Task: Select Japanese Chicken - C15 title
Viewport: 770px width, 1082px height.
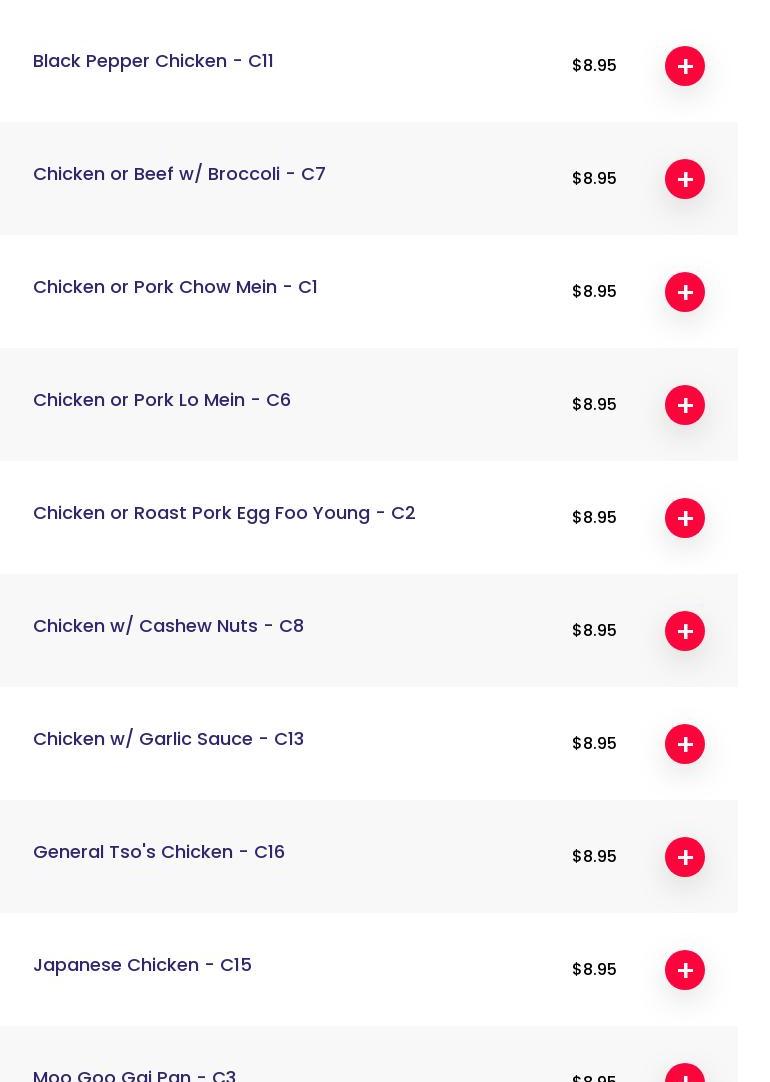Action: pos(142,965)
